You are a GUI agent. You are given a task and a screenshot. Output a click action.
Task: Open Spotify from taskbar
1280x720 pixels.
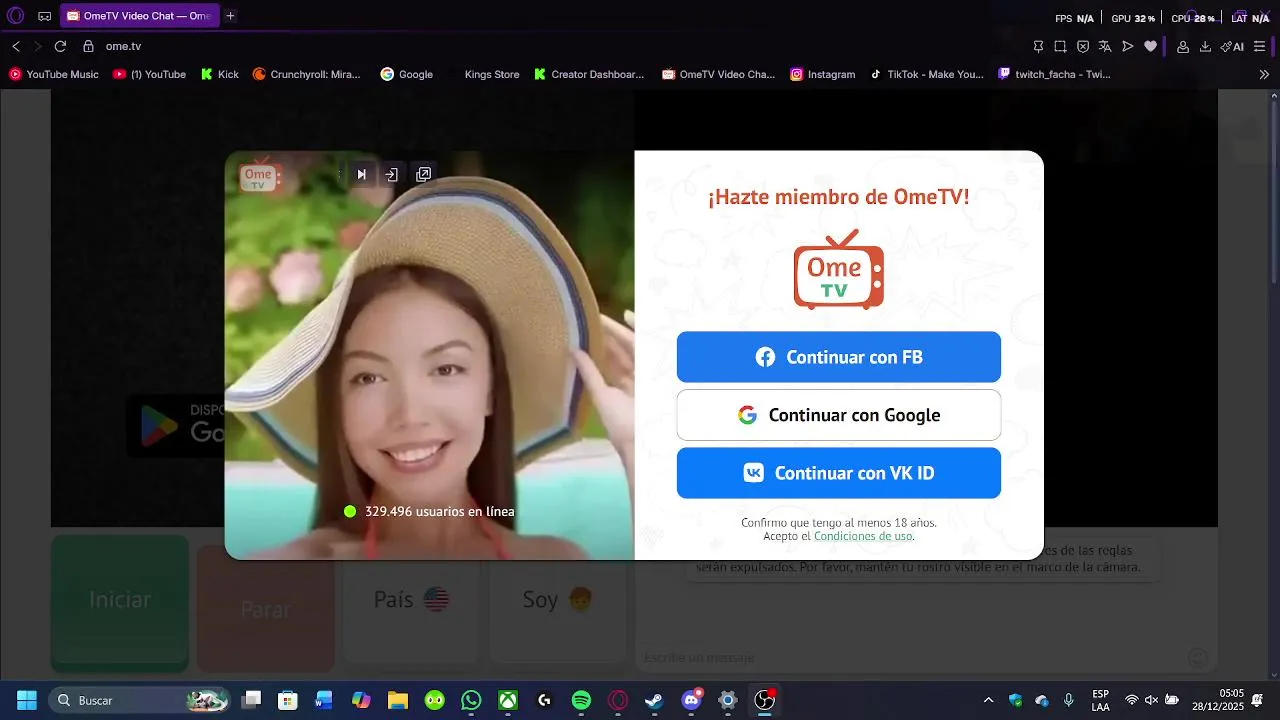581,700
